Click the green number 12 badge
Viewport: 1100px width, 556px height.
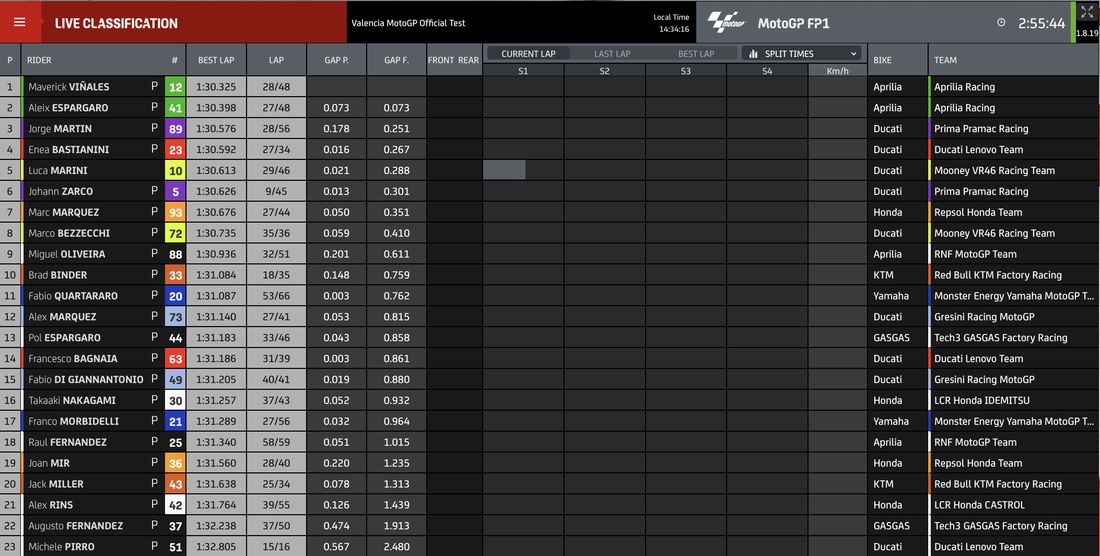click(175, 87)
